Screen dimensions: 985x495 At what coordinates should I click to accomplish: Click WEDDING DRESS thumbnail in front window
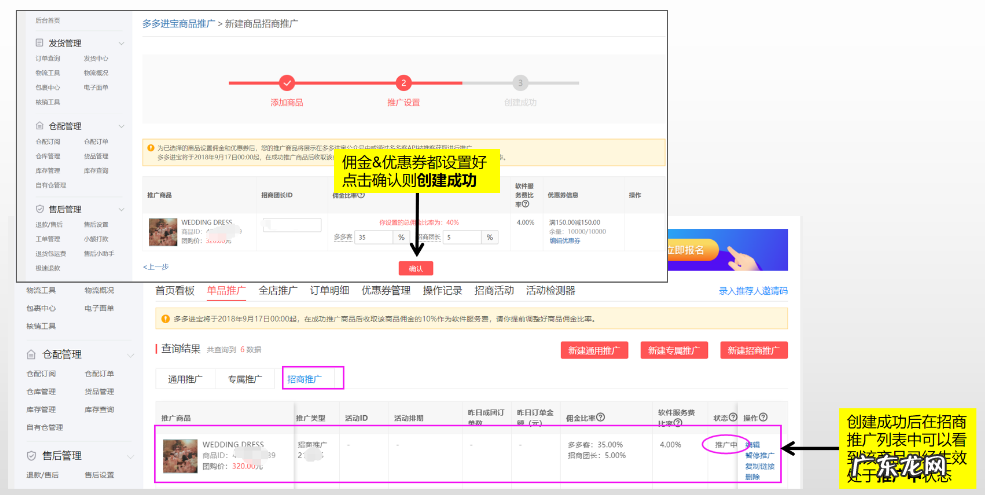click(x=163, y=231)
